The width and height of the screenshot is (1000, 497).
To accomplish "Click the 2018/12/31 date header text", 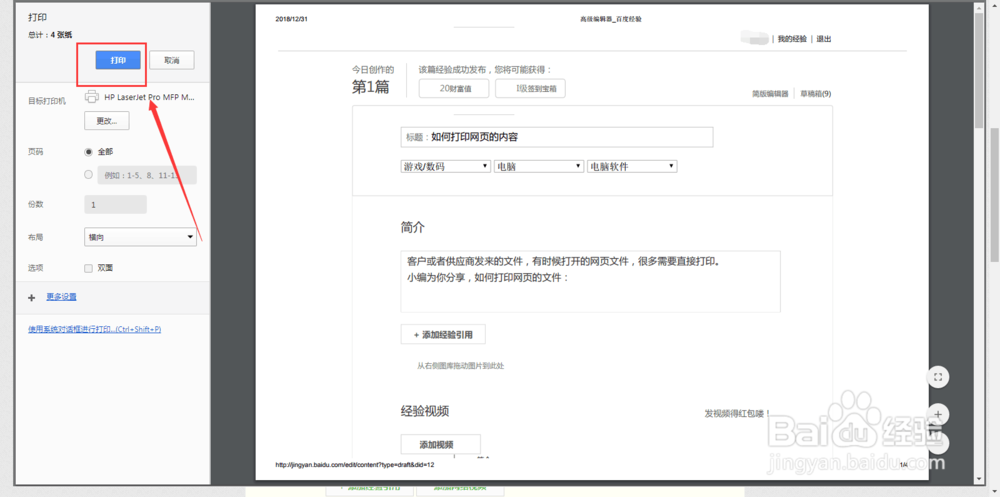I will click(x=291, y=19).
